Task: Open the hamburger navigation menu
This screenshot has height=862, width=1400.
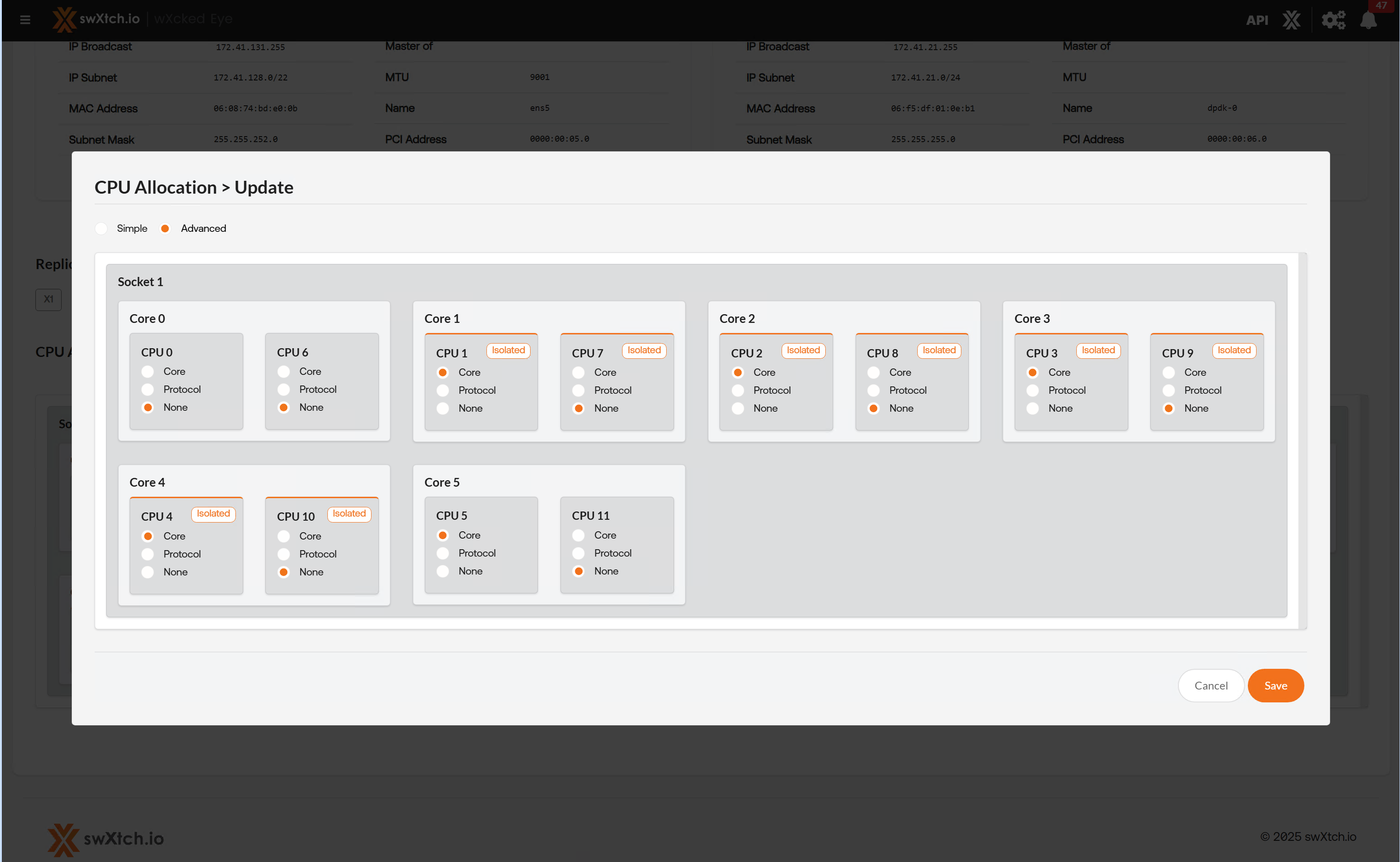Action: (x=25, y=20)
